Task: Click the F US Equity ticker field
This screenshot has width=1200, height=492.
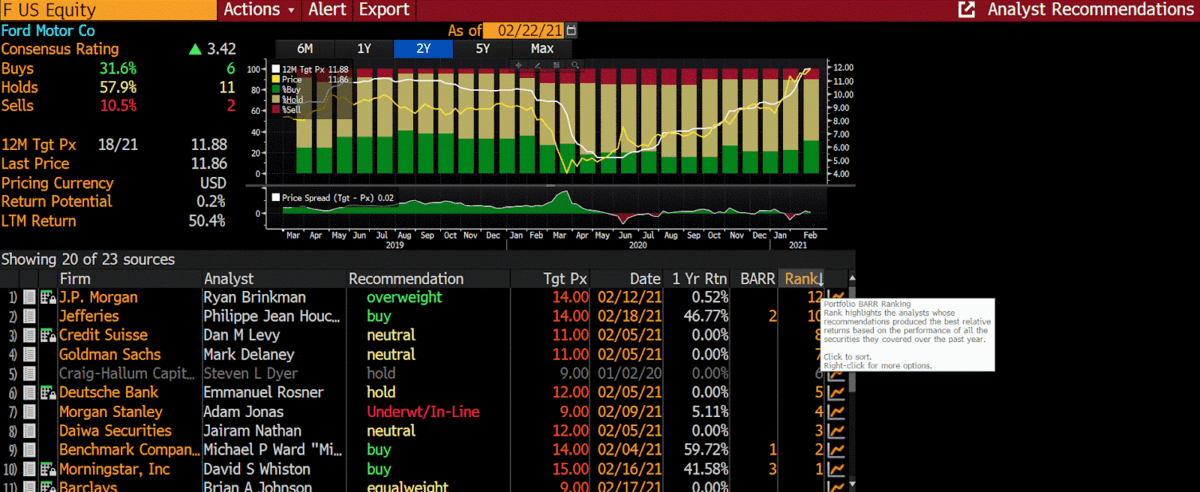Action: pos(107,9)
